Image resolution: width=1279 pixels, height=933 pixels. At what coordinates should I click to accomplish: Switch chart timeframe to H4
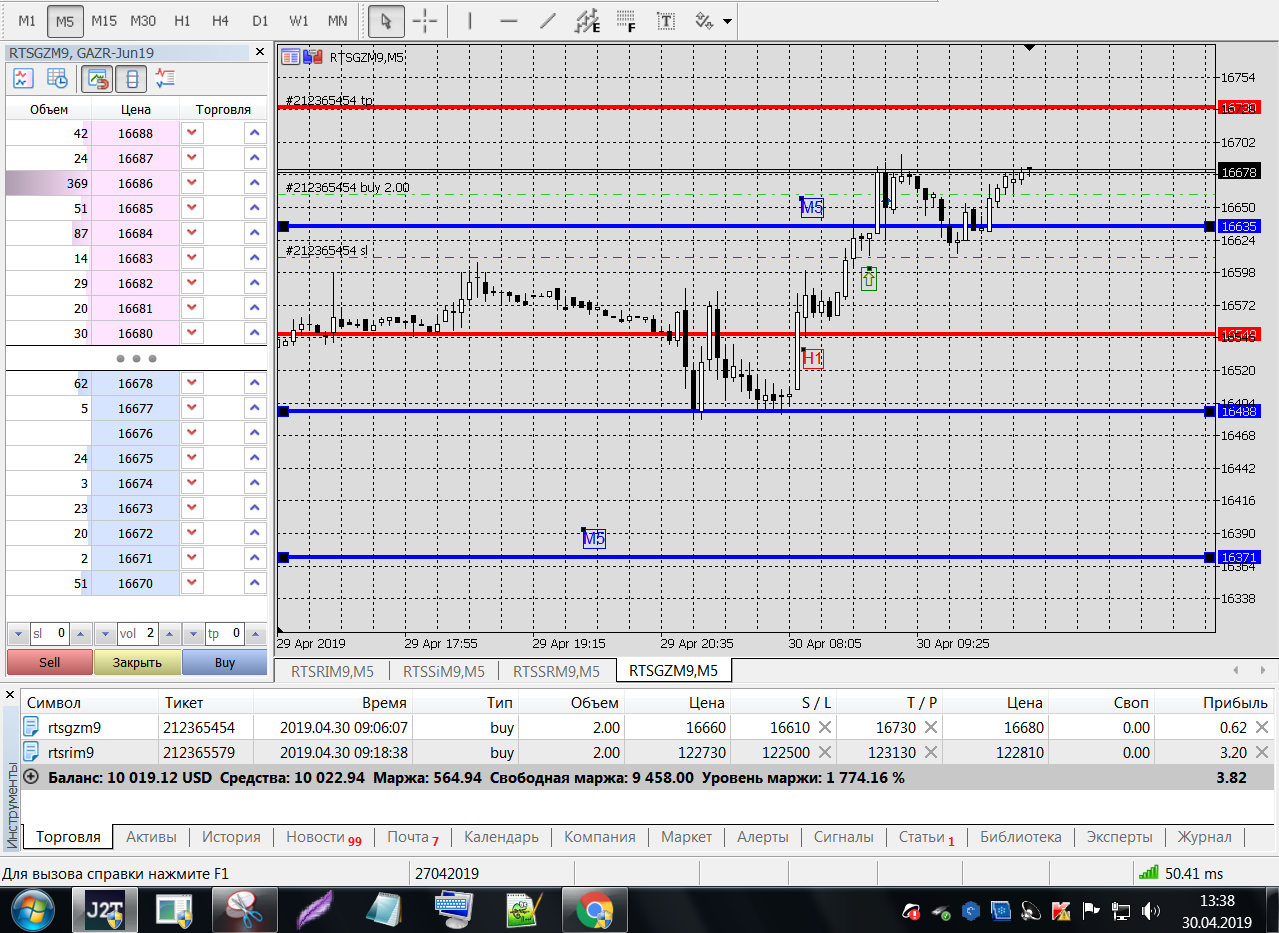click(221, 20)
